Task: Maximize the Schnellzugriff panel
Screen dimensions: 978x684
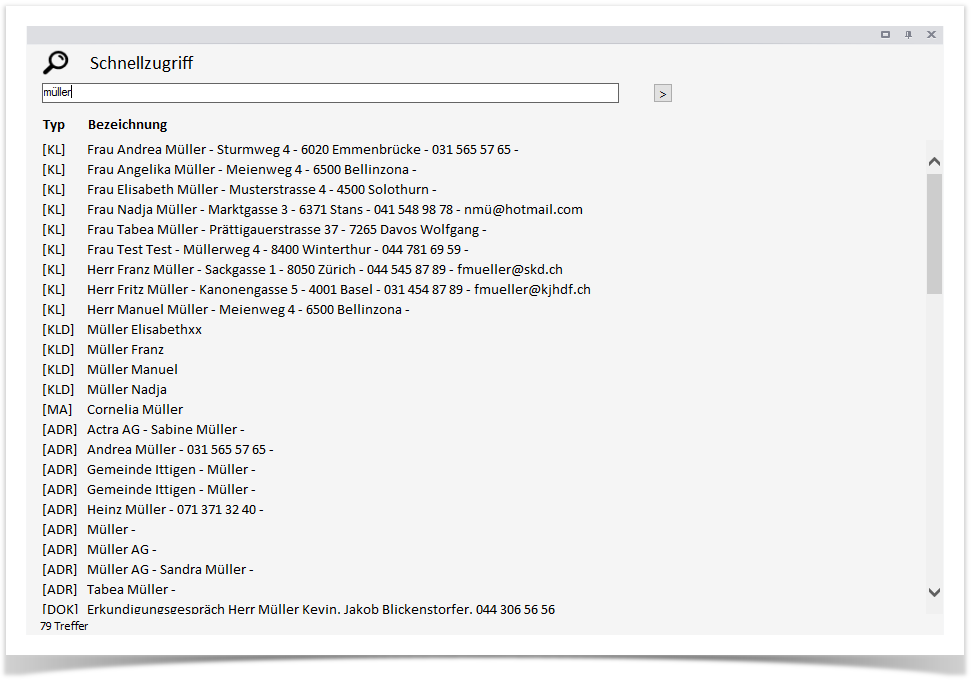Action: tap(885, 35)
